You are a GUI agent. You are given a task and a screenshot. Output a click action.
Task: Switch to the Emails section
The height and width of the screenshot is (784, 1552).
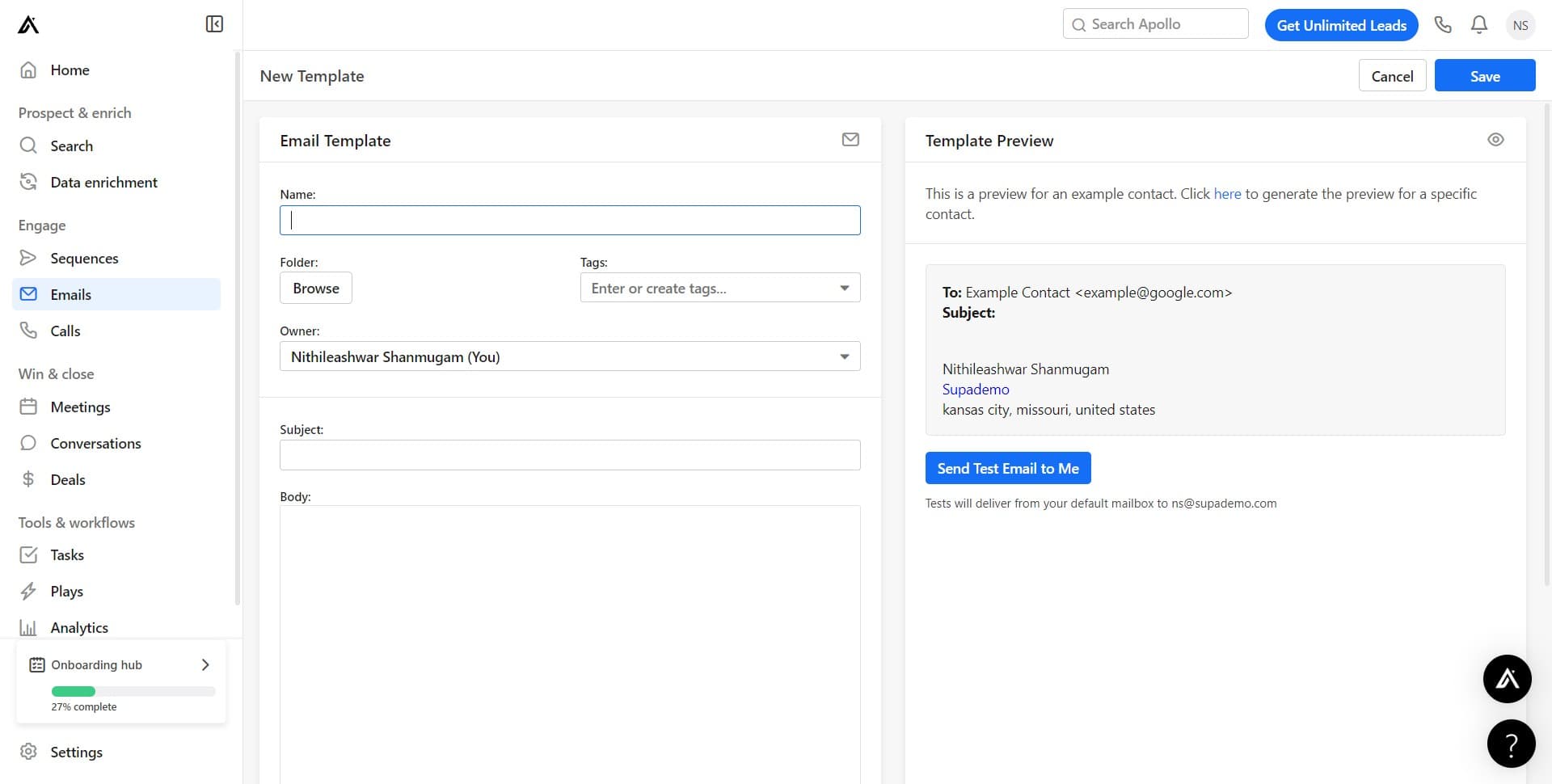(71, 294)
